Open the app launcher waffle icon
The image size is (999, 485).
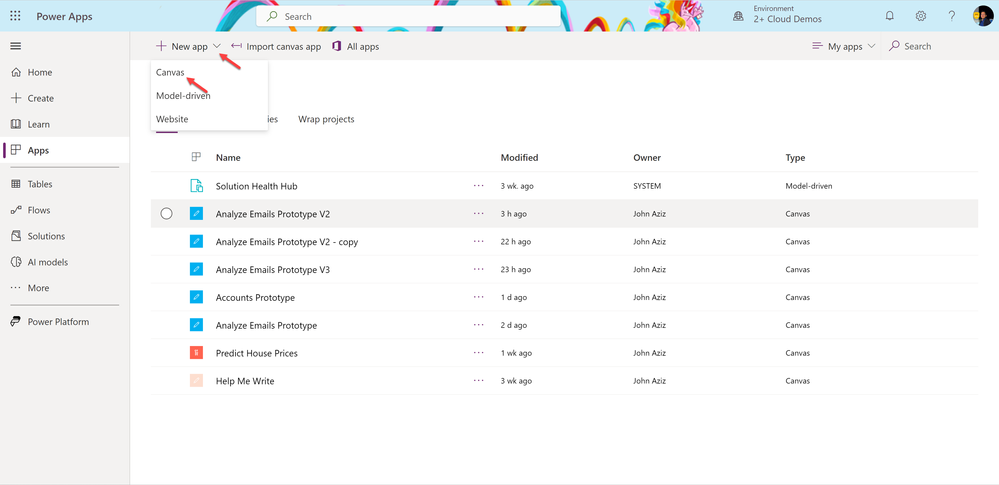point(16,17)
